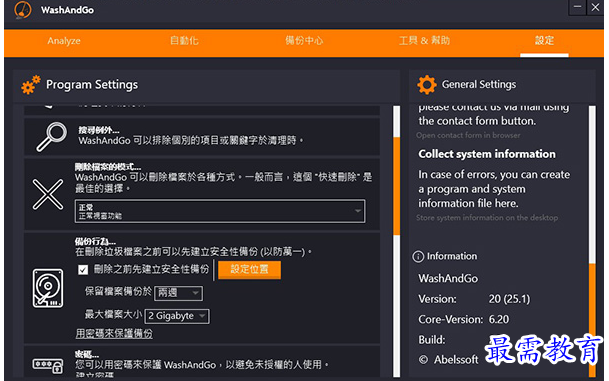Click the 搜尋例外... heading
The height and width of the screenshot is (381, 609).
tap(99, 130)
